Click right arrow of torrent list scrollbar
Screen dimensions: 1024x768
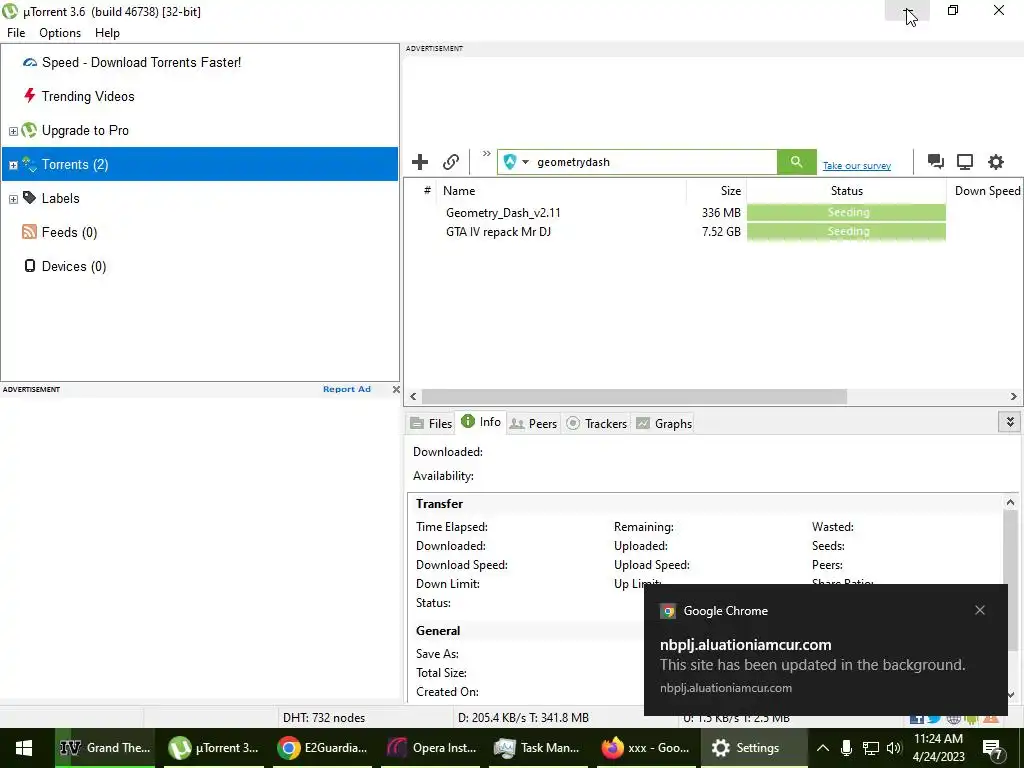click(x=1014, y=396)
